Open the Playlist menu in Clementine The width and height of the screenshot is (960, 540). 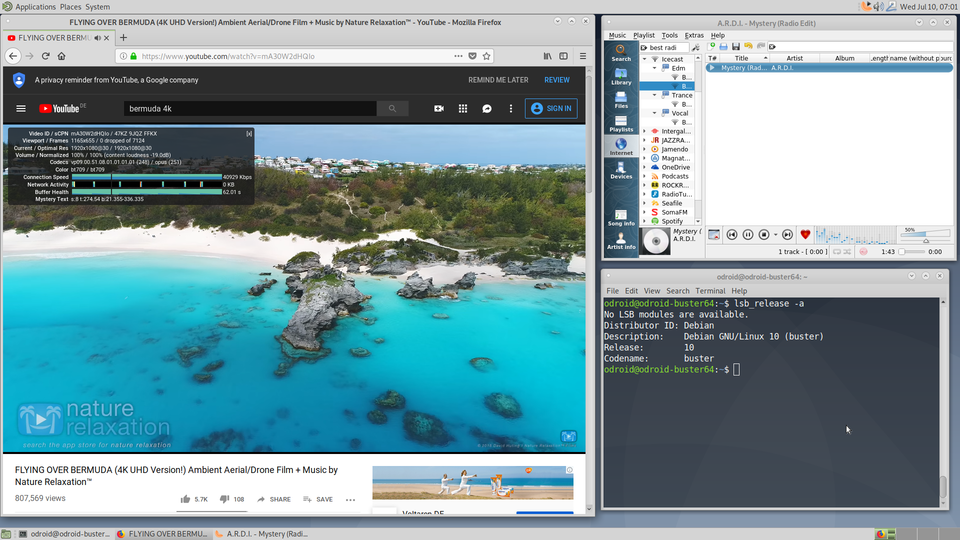click(643, 36)
